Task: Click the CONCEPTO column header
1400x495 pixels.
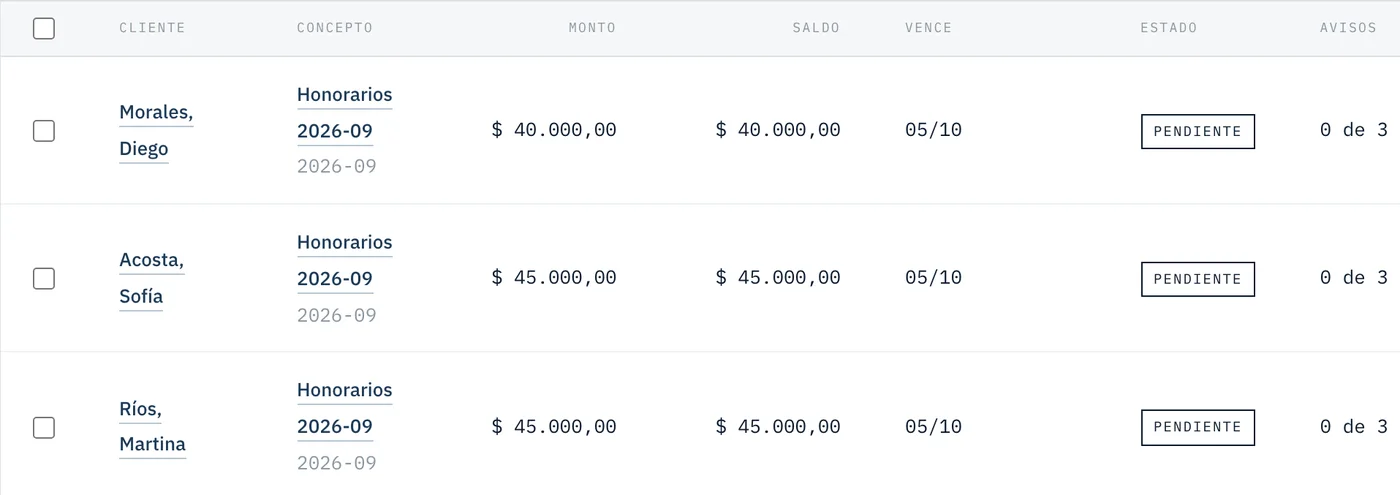Action: (335, 28)
